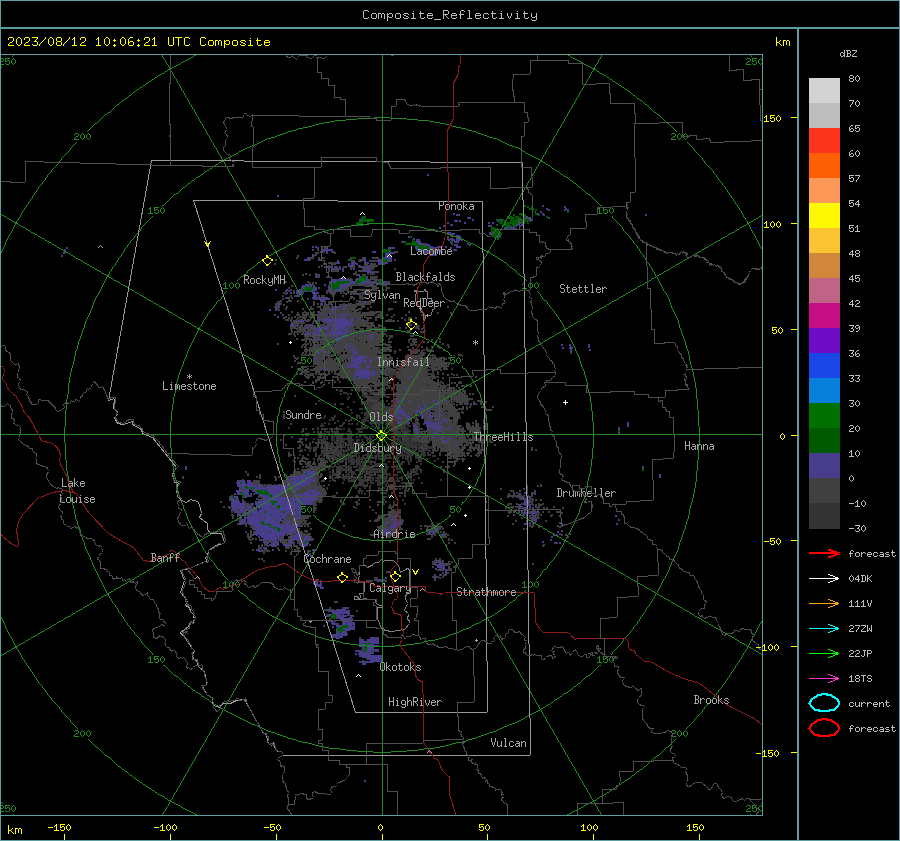Click the orange 111V arrow icon
Screen dimensions: 900x841
click(x=824, y=603)
